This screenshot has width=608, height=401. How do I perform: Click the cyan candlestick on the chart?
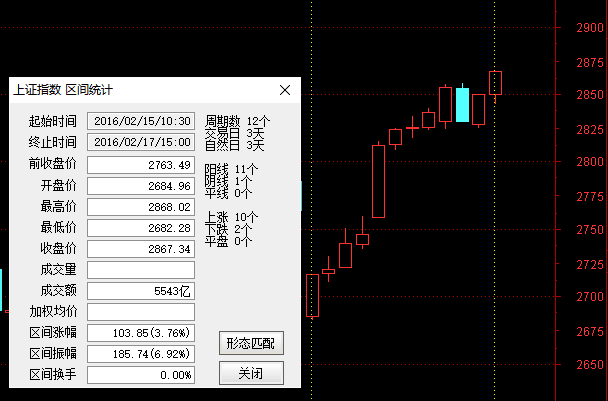[x=462, y=105]
